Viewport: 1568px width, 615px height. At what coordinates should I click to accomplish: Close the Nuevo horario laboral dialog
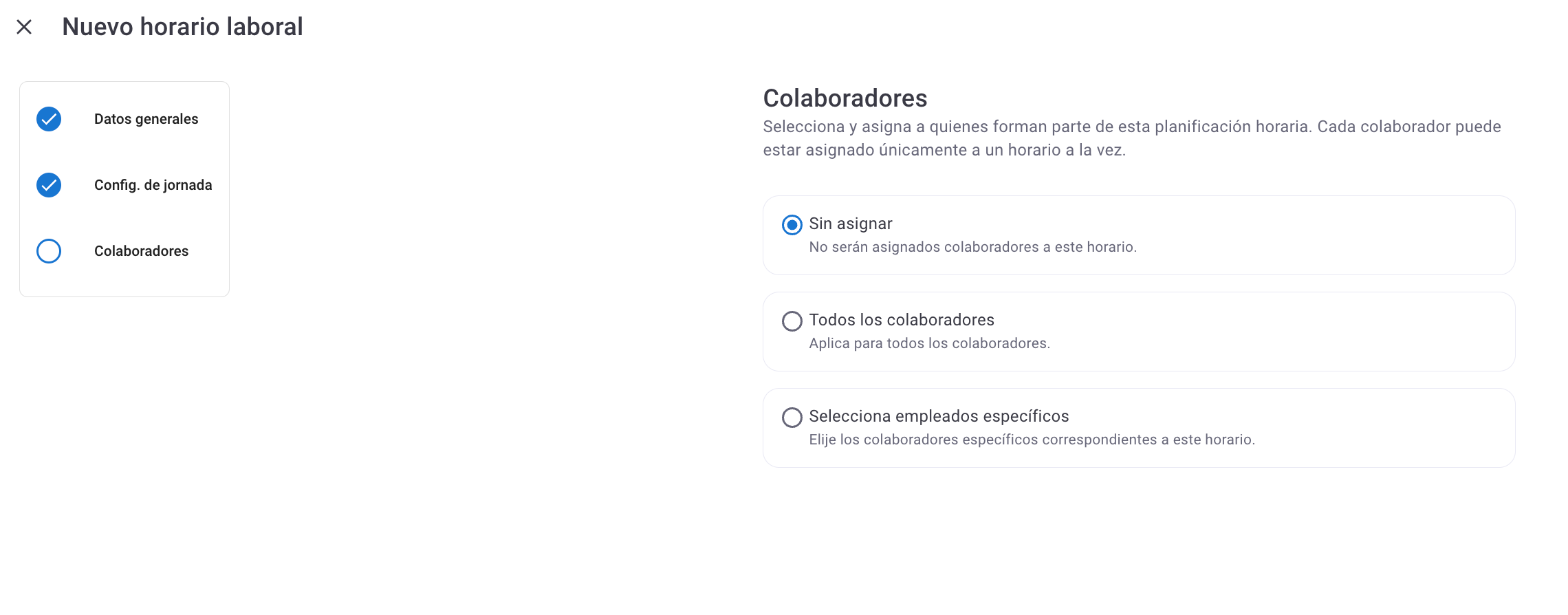click(x=24, y=27)
